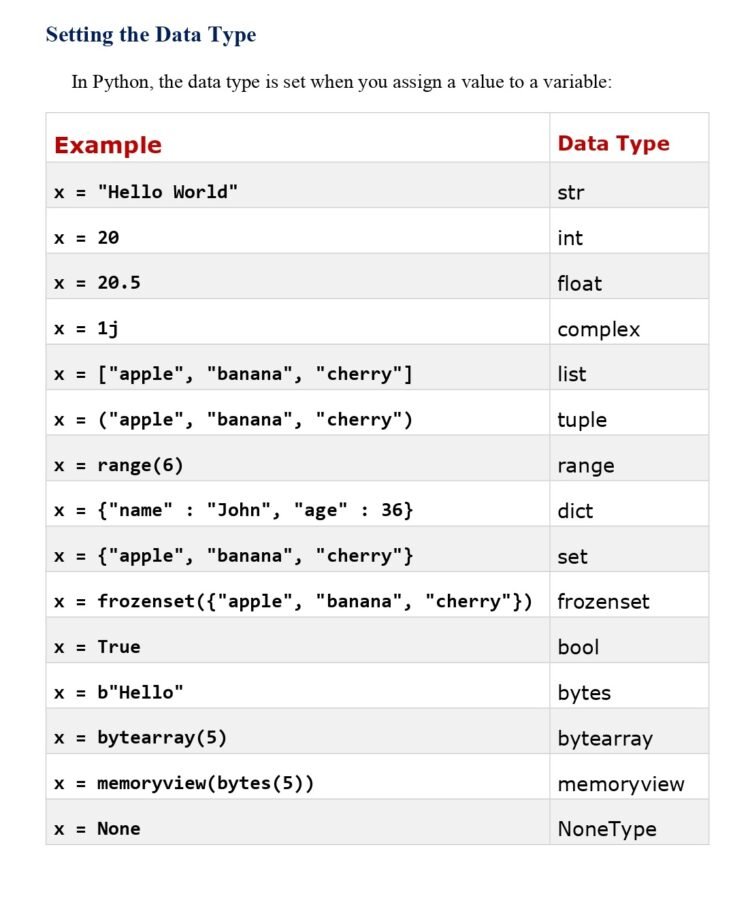The height and width of the screenshot is (911, 750).
Task: Click the 'Data Type' column header
Action: point(613,144)
